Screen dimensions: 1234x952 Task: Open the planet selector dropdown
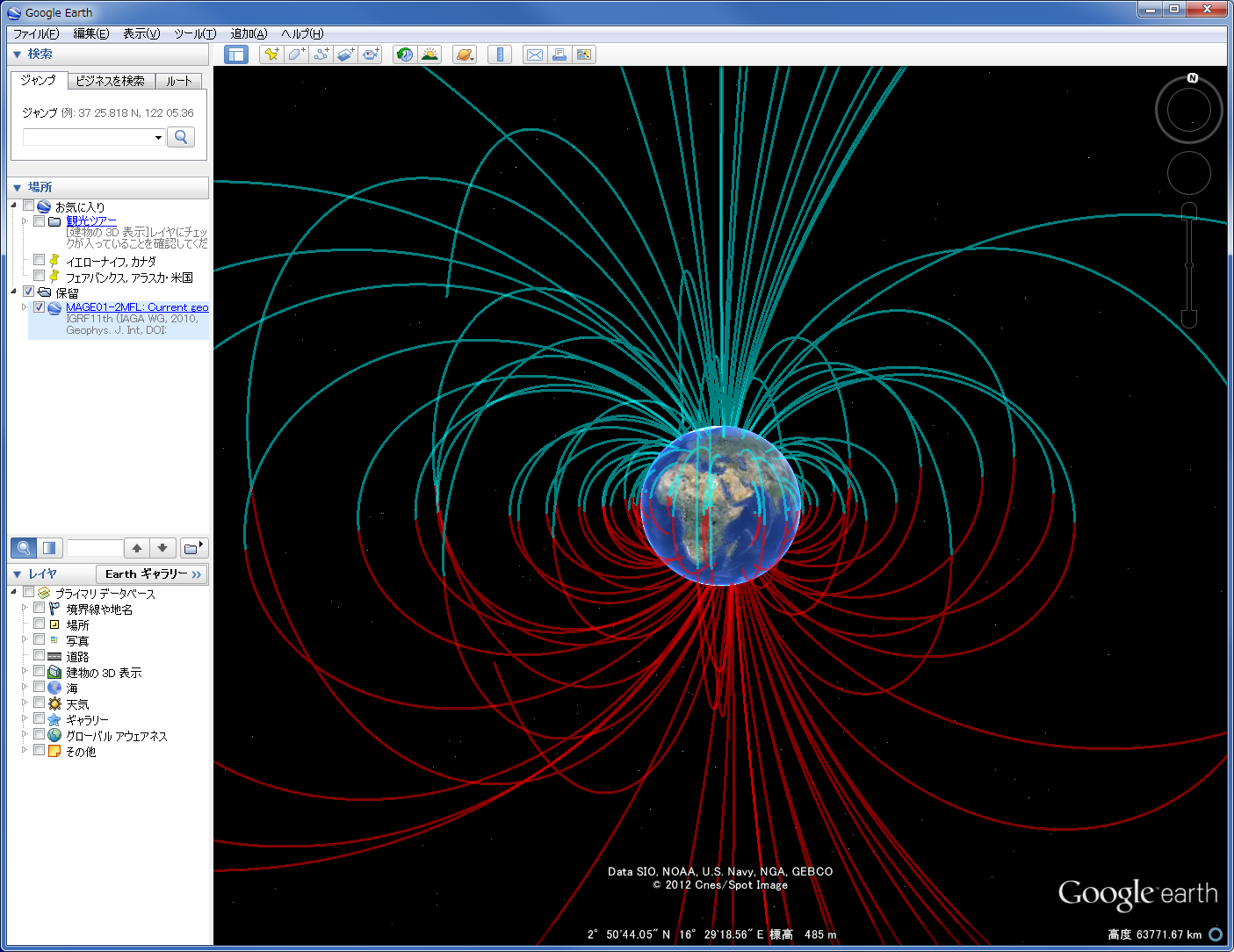tap(465, 54)
